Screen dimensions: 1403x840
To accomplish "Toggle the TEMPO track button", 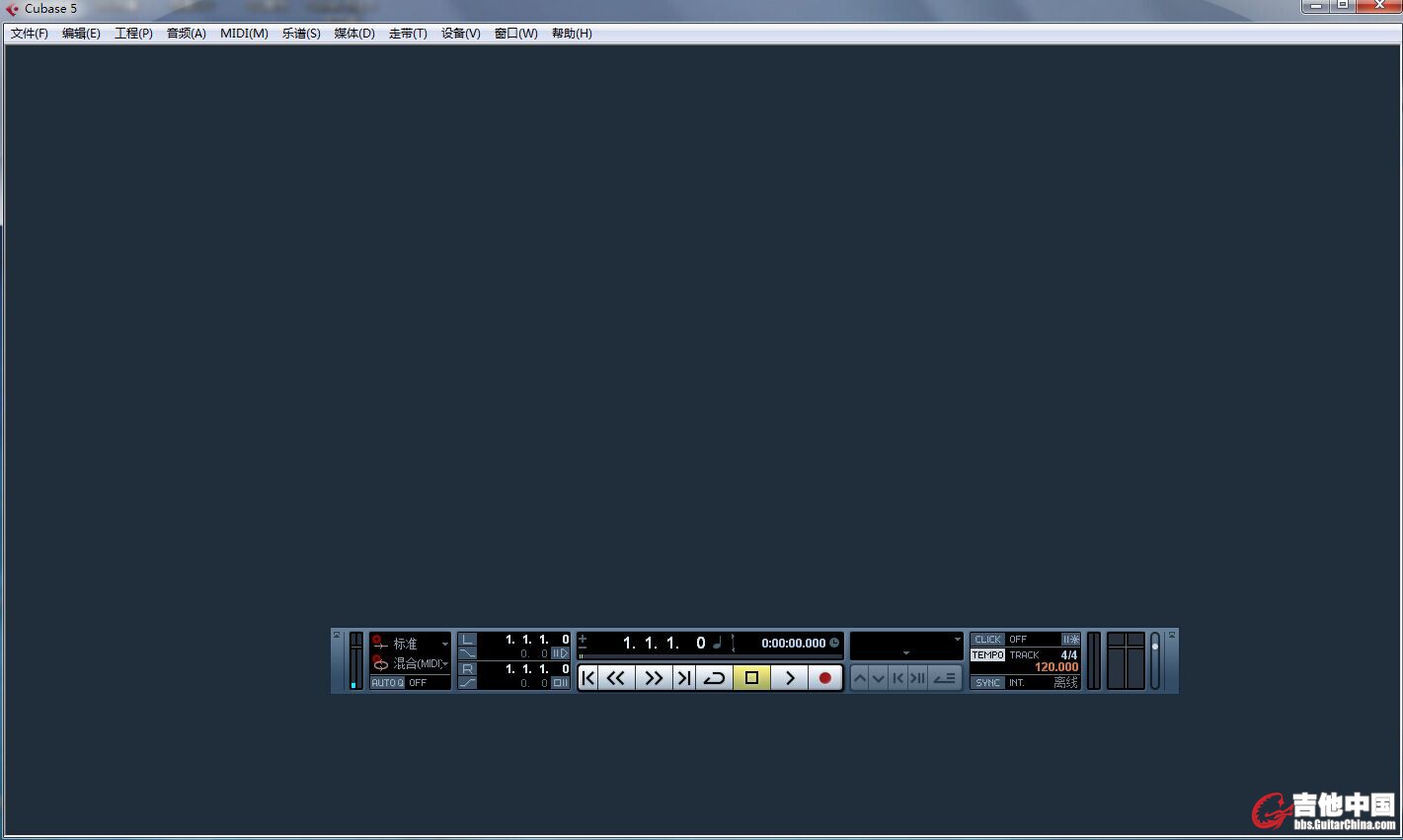I will pos(987,654).
